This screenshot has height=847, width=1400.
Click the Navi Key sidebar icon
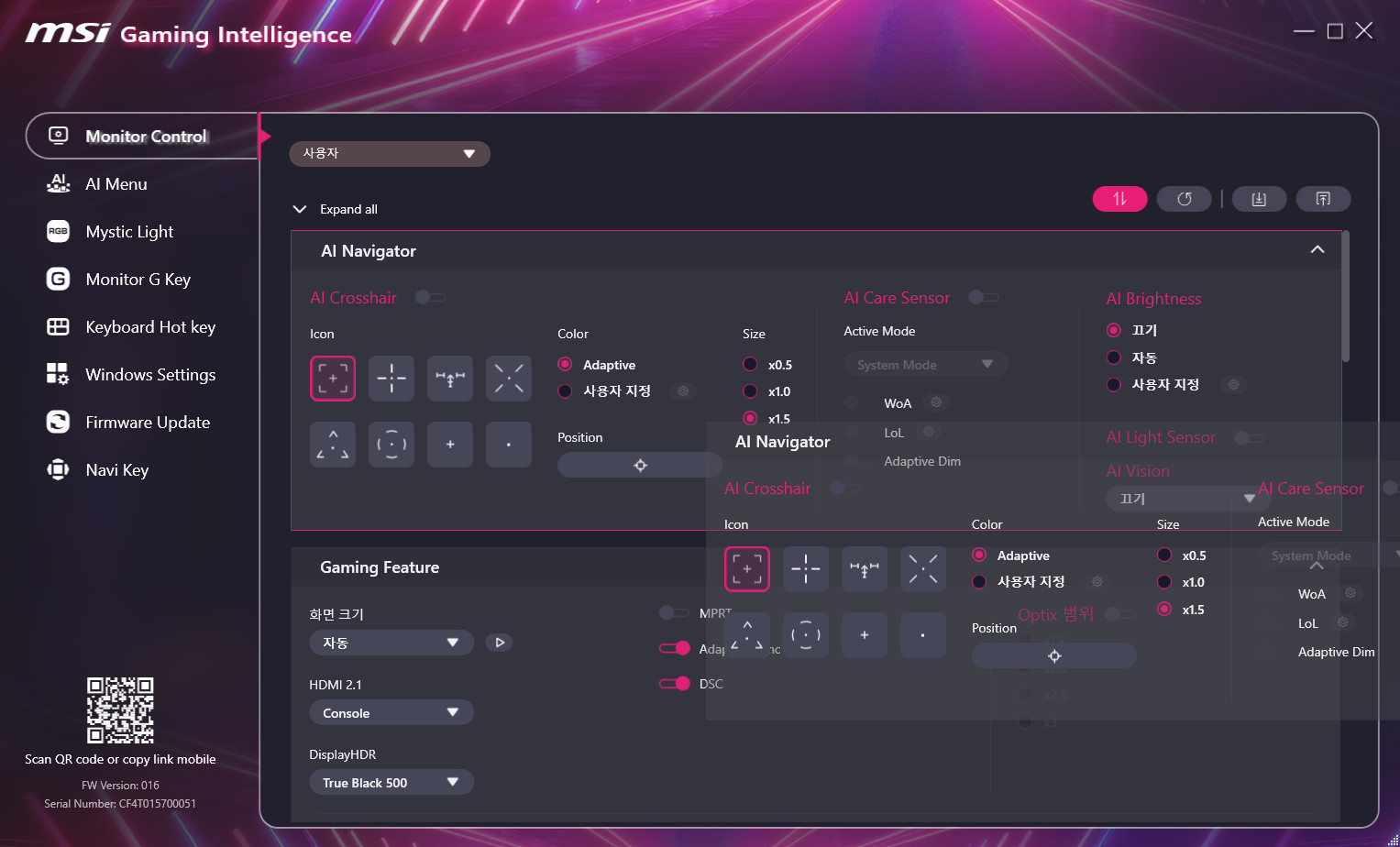click(58, 470)
